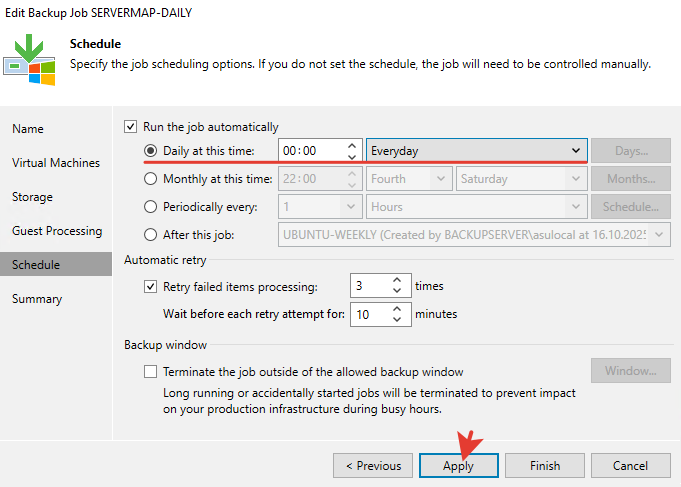Decrease retry count with down arrow
The width and height of the screenshot is (681, 487).
coord(397,292)
